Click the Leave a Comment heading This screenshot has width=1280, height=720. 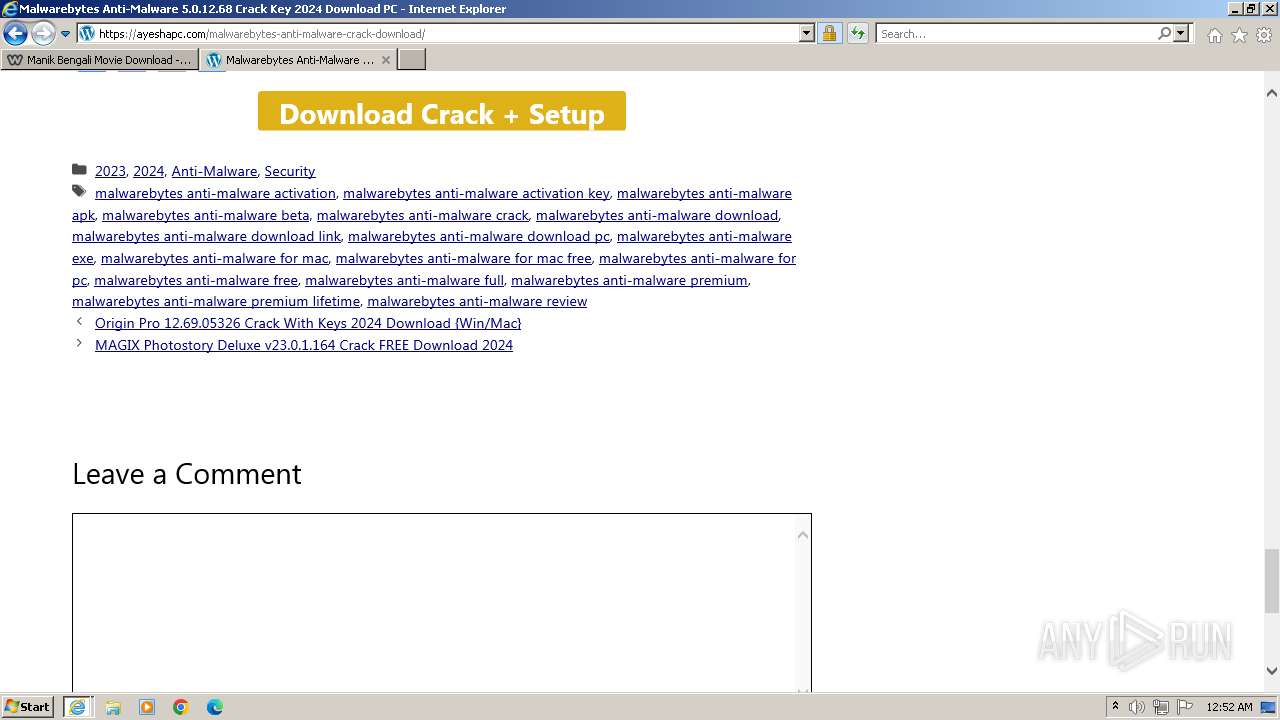[x=187, y=474]
